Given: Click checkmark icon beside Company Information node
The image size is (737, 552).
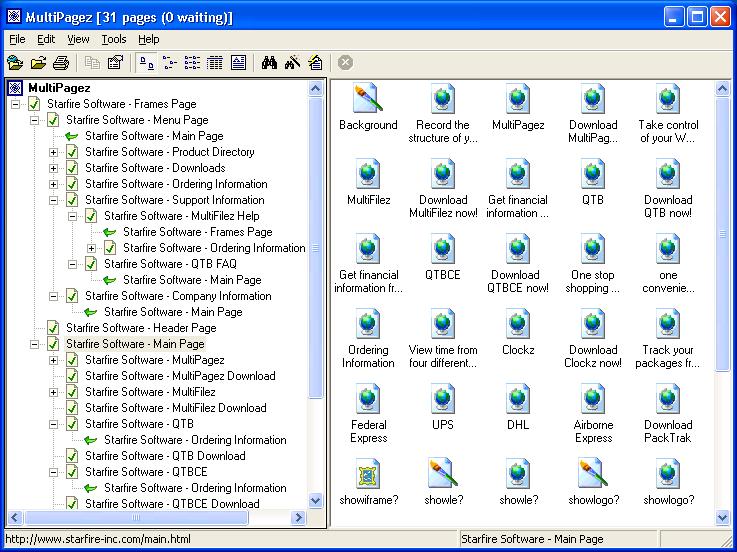Looking at the screenshot, I should 72,296.
